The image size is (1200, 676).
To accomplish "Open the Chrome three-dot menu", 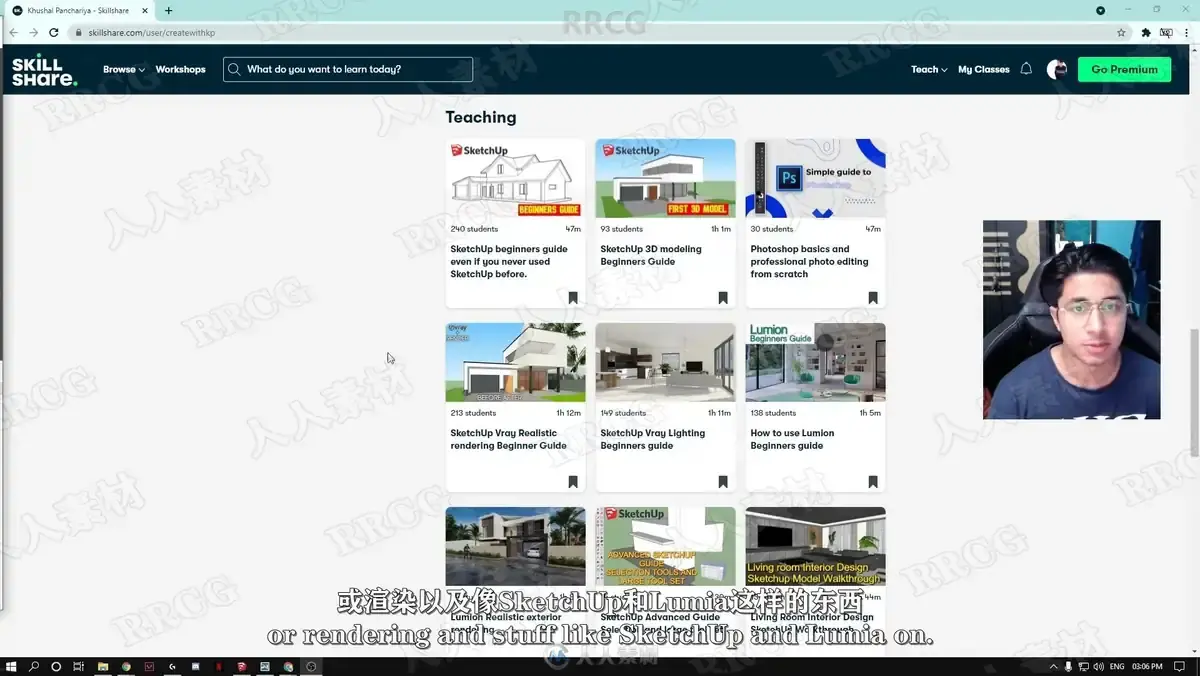I will 1188,32.
